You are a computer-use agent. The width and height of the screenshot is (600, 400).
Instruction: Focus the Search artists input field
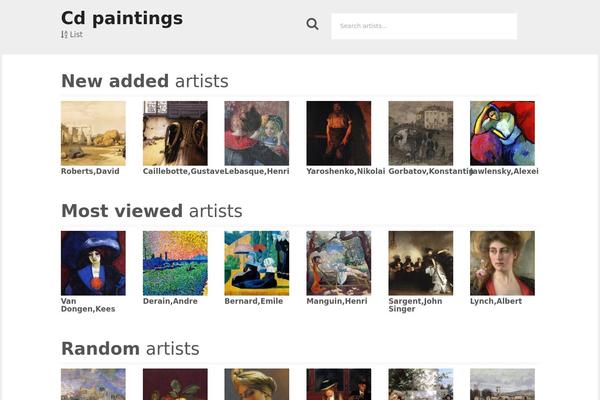[x=424, y=26]
